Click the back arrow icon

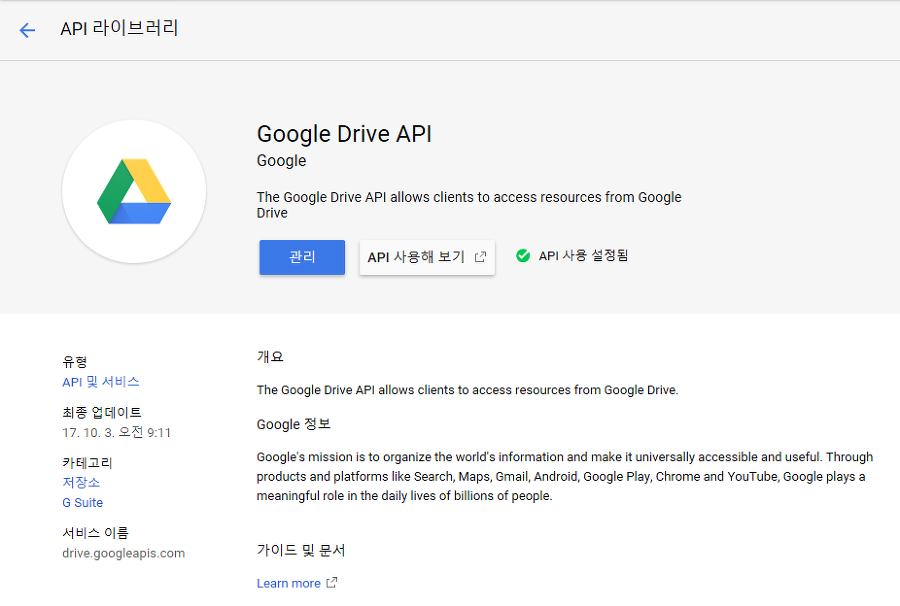pos(27,30)
